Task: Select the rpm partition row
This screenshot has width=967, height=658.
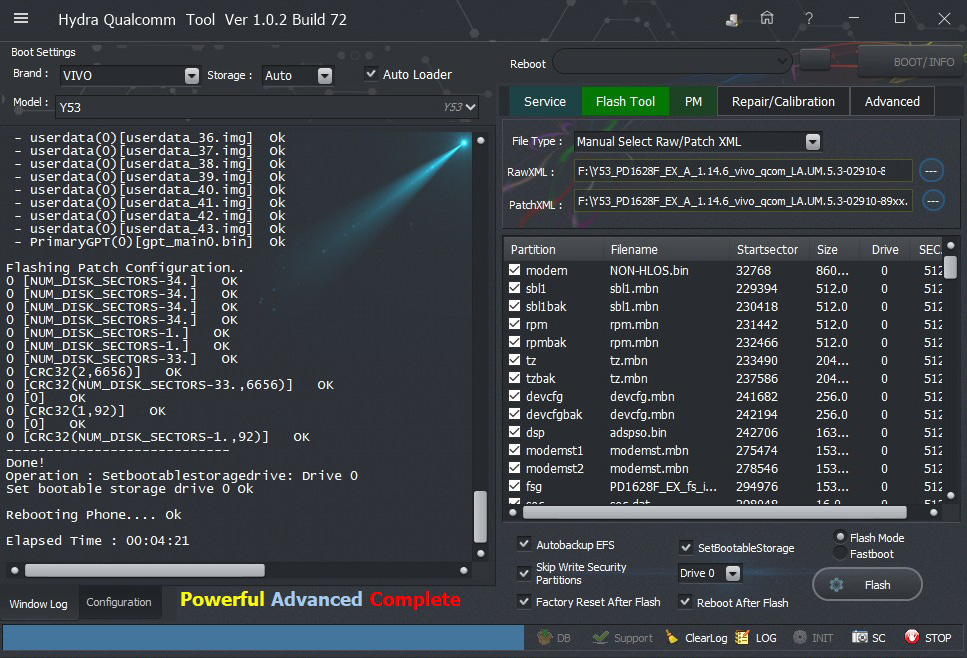Action: [x=725, y=324]
